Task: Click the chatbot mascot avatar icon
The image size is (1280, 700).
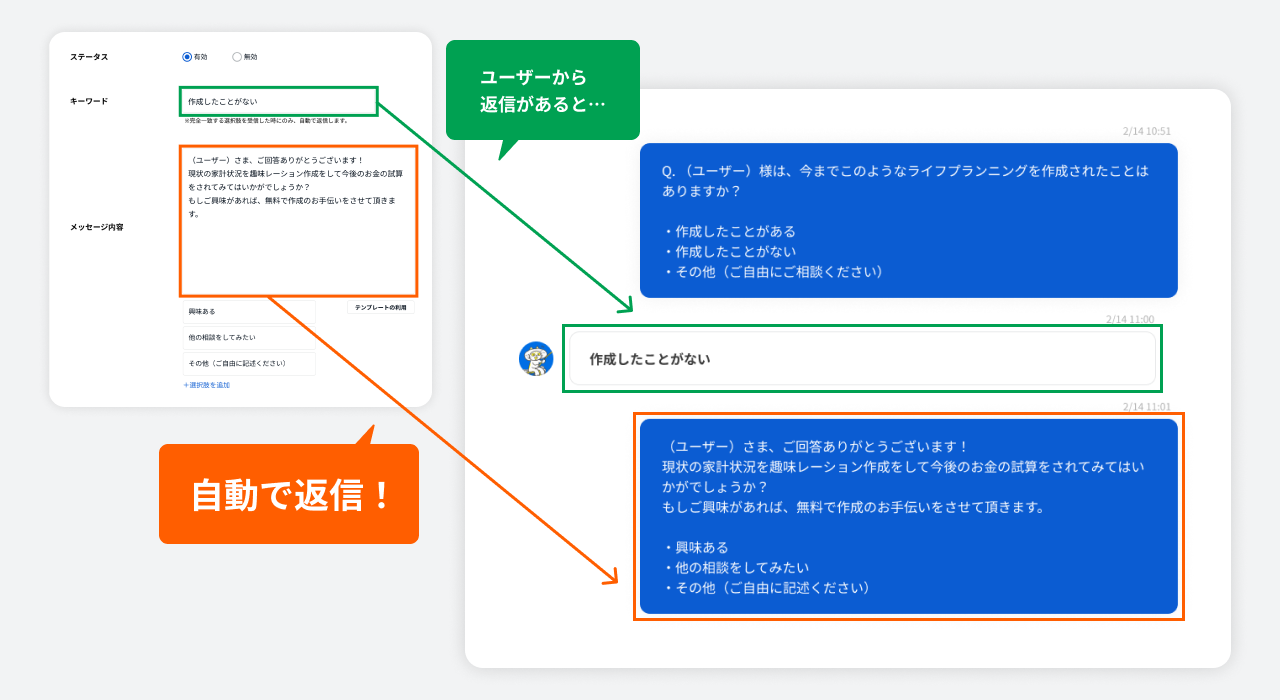Action: tap(533, 358)
